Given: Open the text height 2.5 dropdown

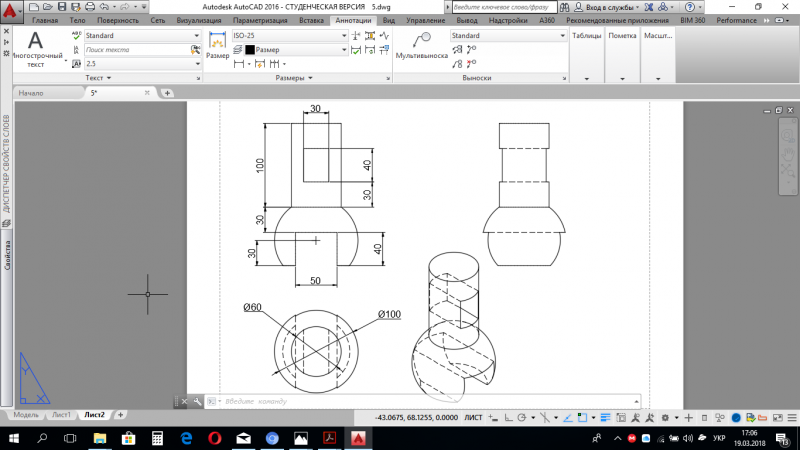Looking at the screenshot, I should point(142,64).
